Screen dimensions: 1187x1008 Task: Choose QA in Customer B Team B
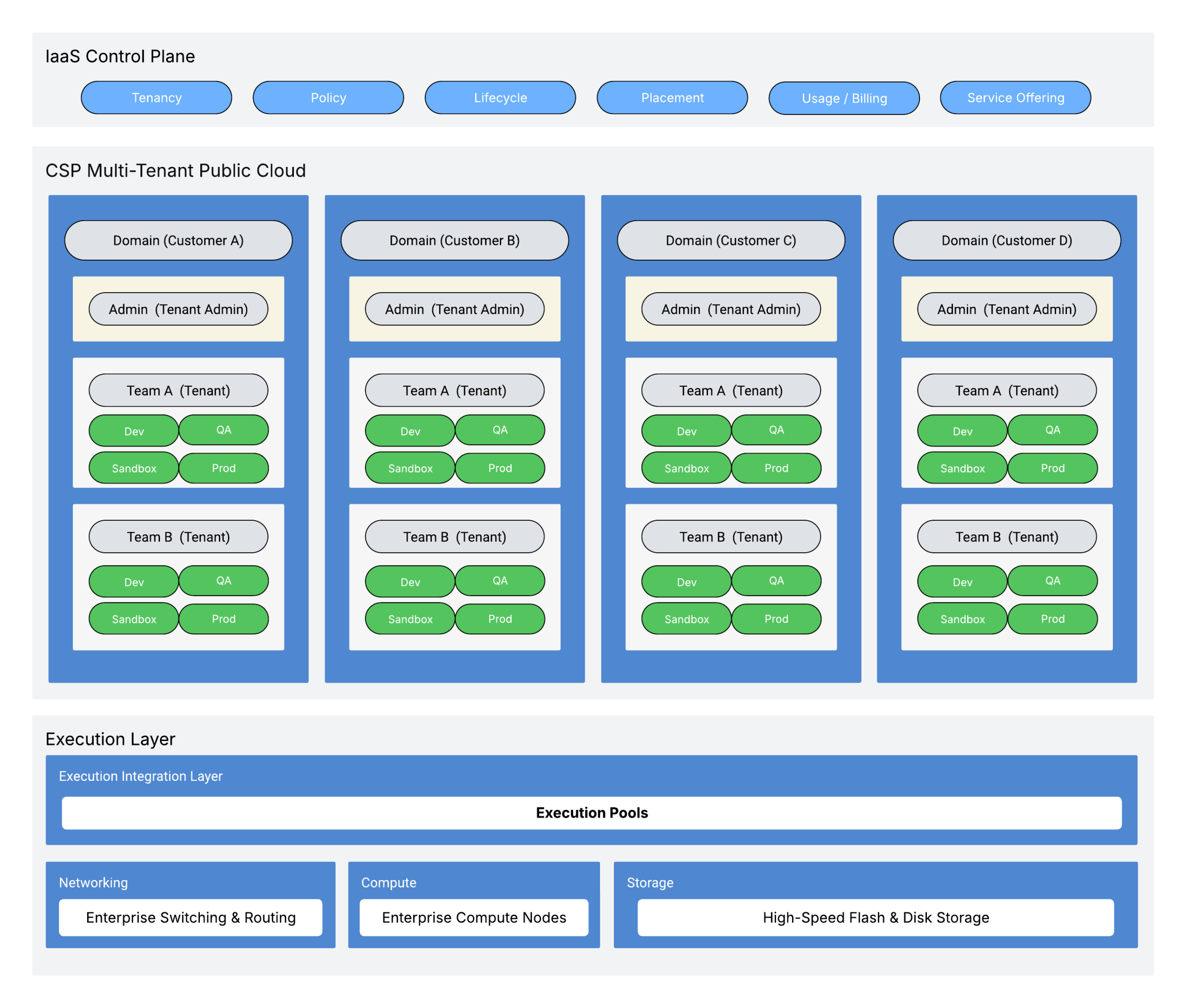(x=500, y=581)
